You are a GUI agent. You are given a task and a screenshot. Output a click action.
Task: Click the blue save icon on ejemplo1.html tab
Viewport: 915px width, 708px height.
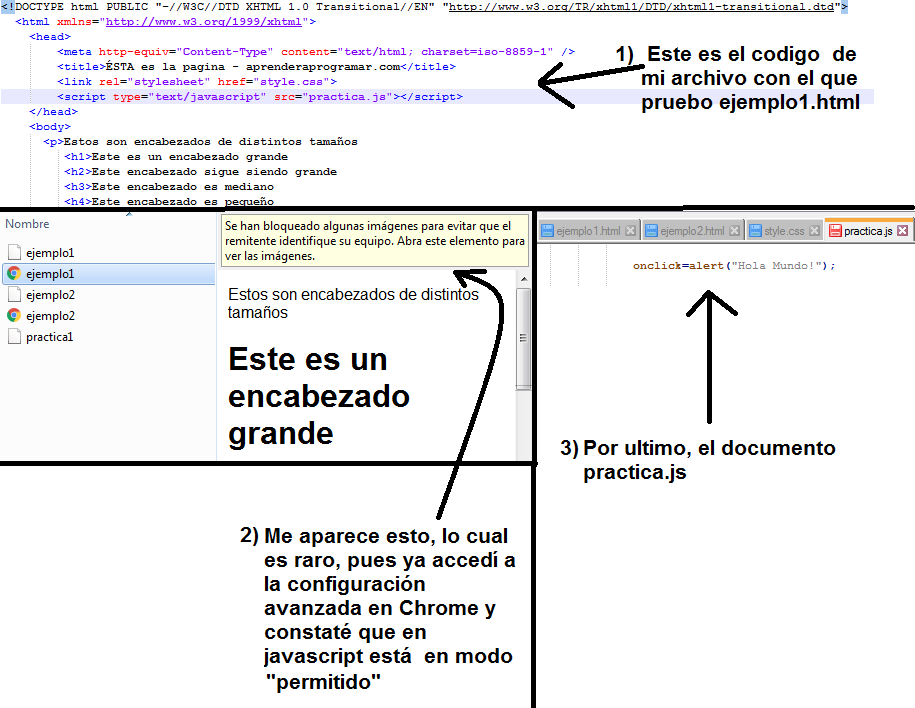pyautogui.click(x=547, y=231)
